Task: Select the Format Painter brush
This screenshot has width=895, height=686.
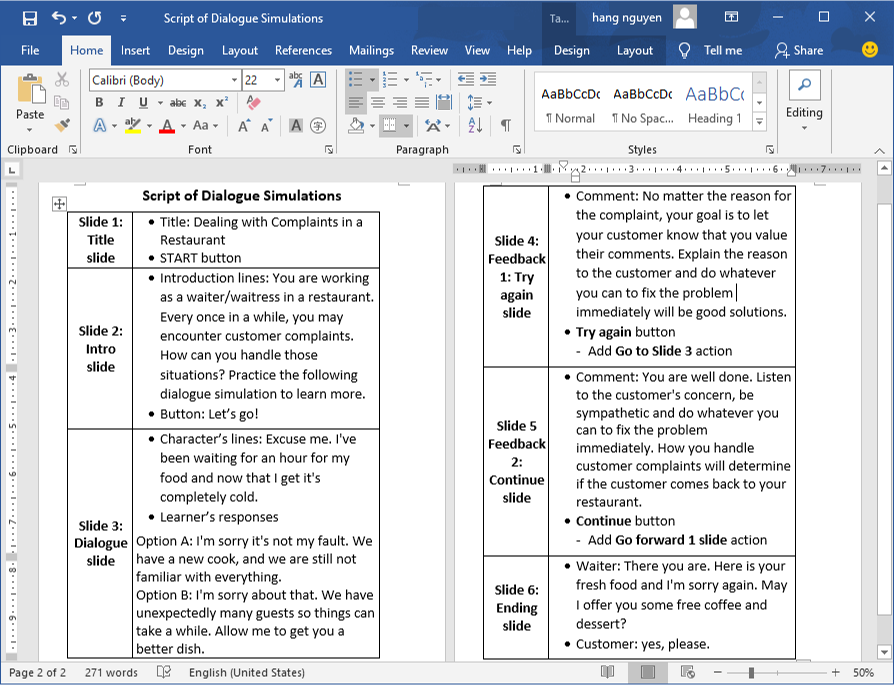Action: [62, 124]
